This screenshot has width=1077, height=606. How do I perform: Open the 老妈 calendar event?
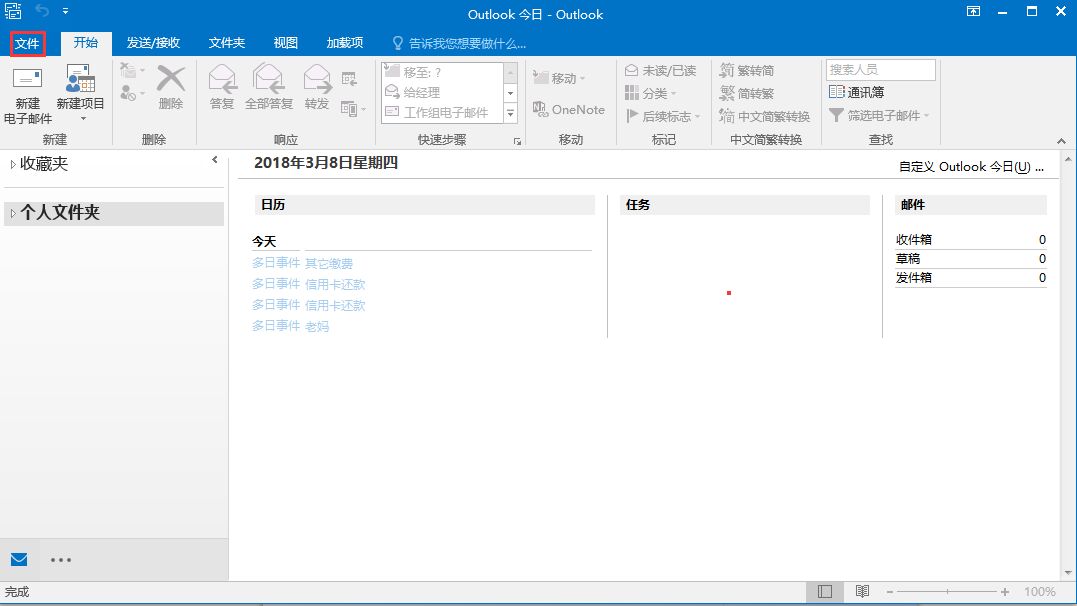click(x=317, y=326)
